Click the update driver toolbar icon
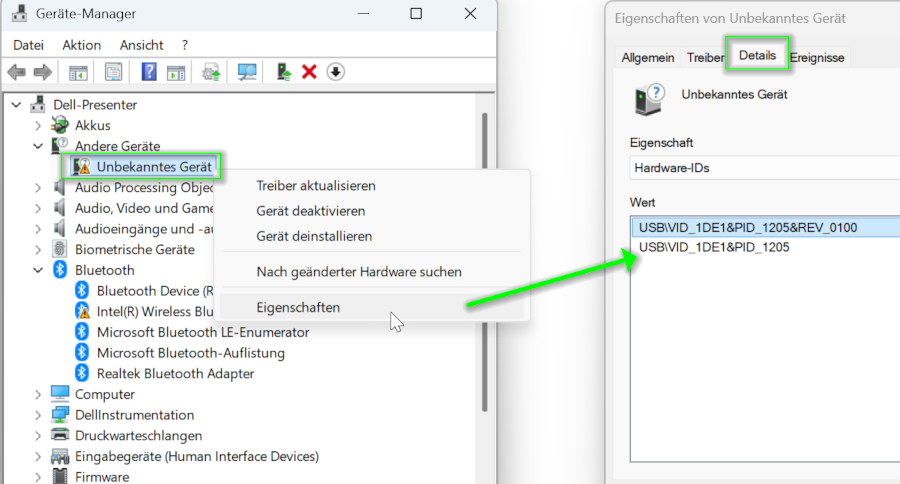The image size is (900, 484). click(211, 72)
